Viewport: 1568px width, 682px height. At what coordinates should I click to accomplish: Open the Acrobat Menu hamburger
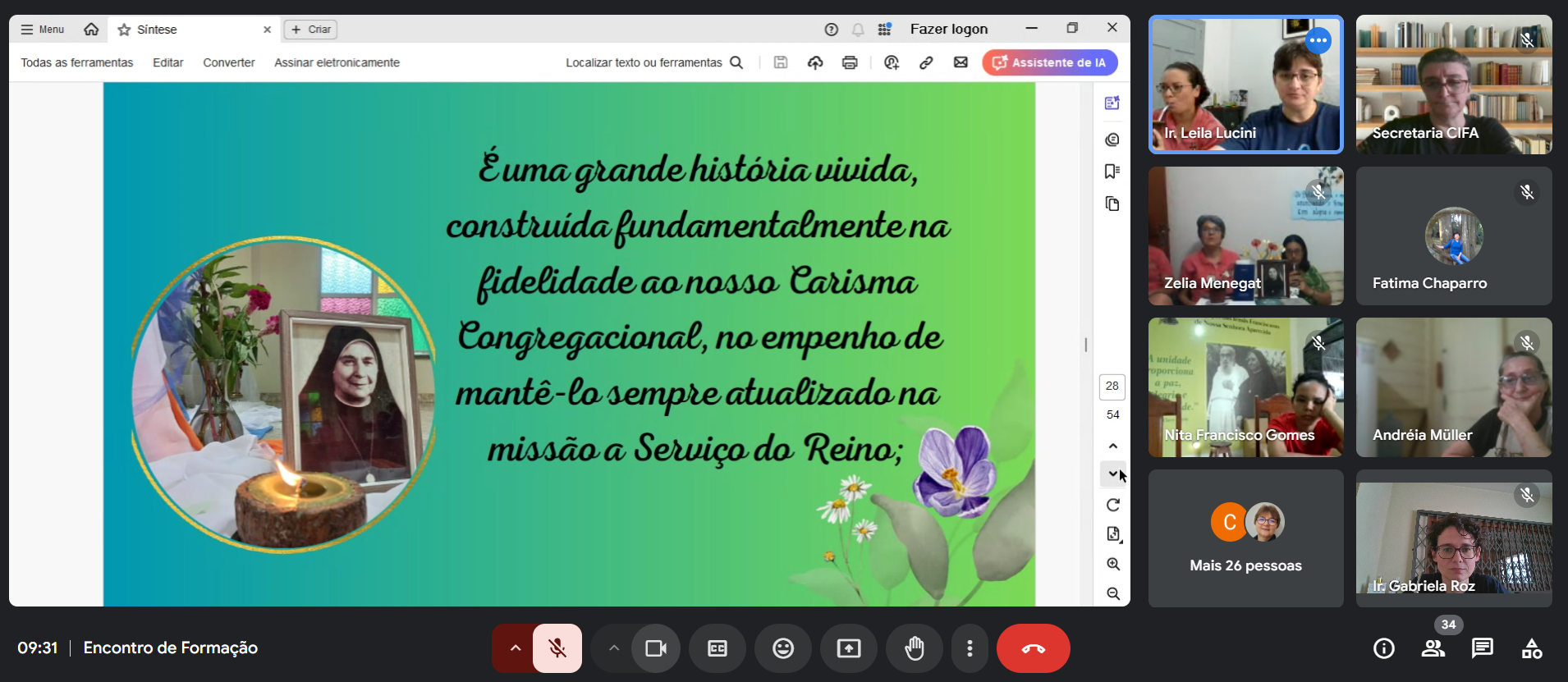42,30
